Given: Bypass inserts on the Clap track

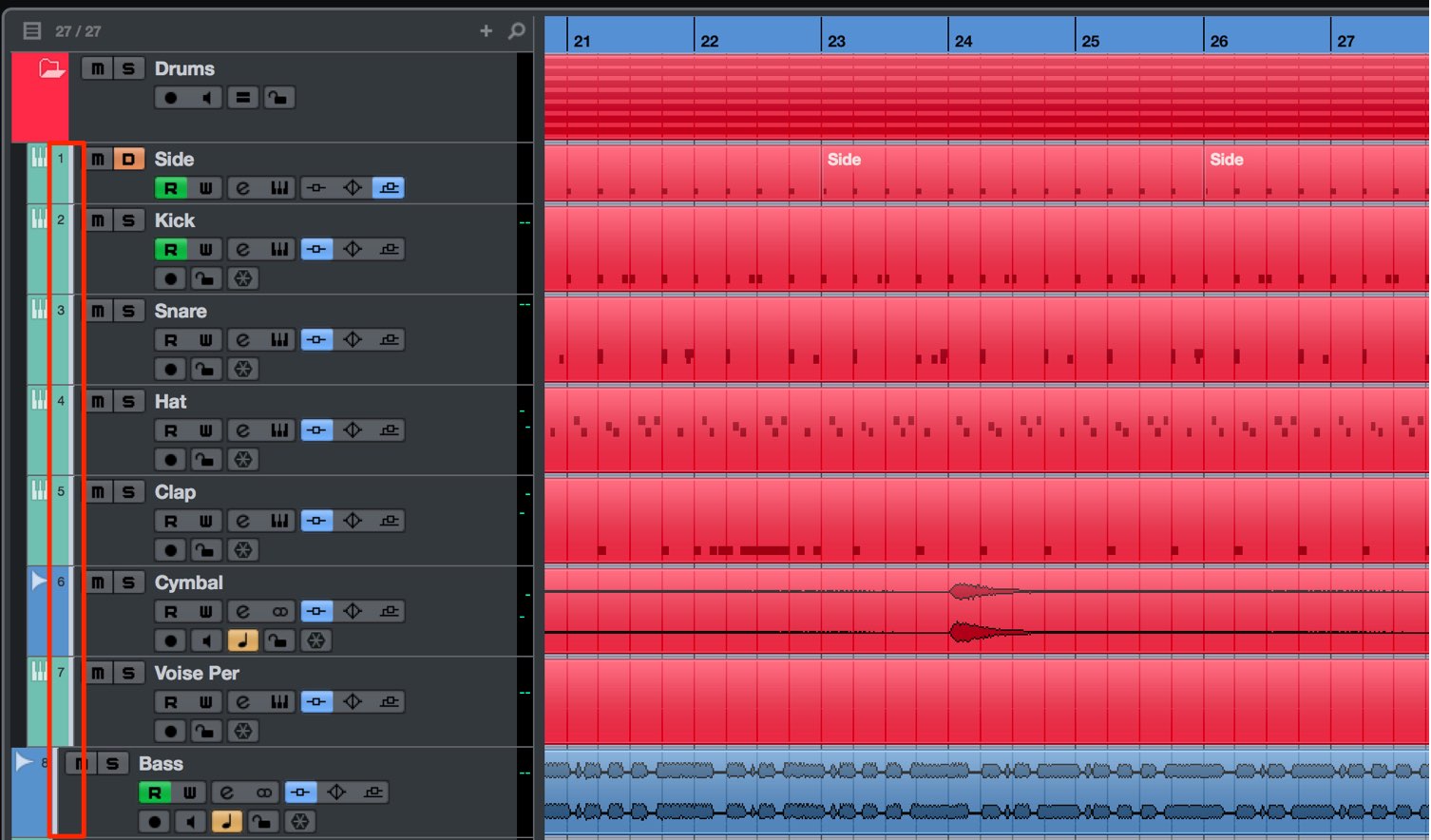Looking at the screenshot, I should click(x=316, y=521).
